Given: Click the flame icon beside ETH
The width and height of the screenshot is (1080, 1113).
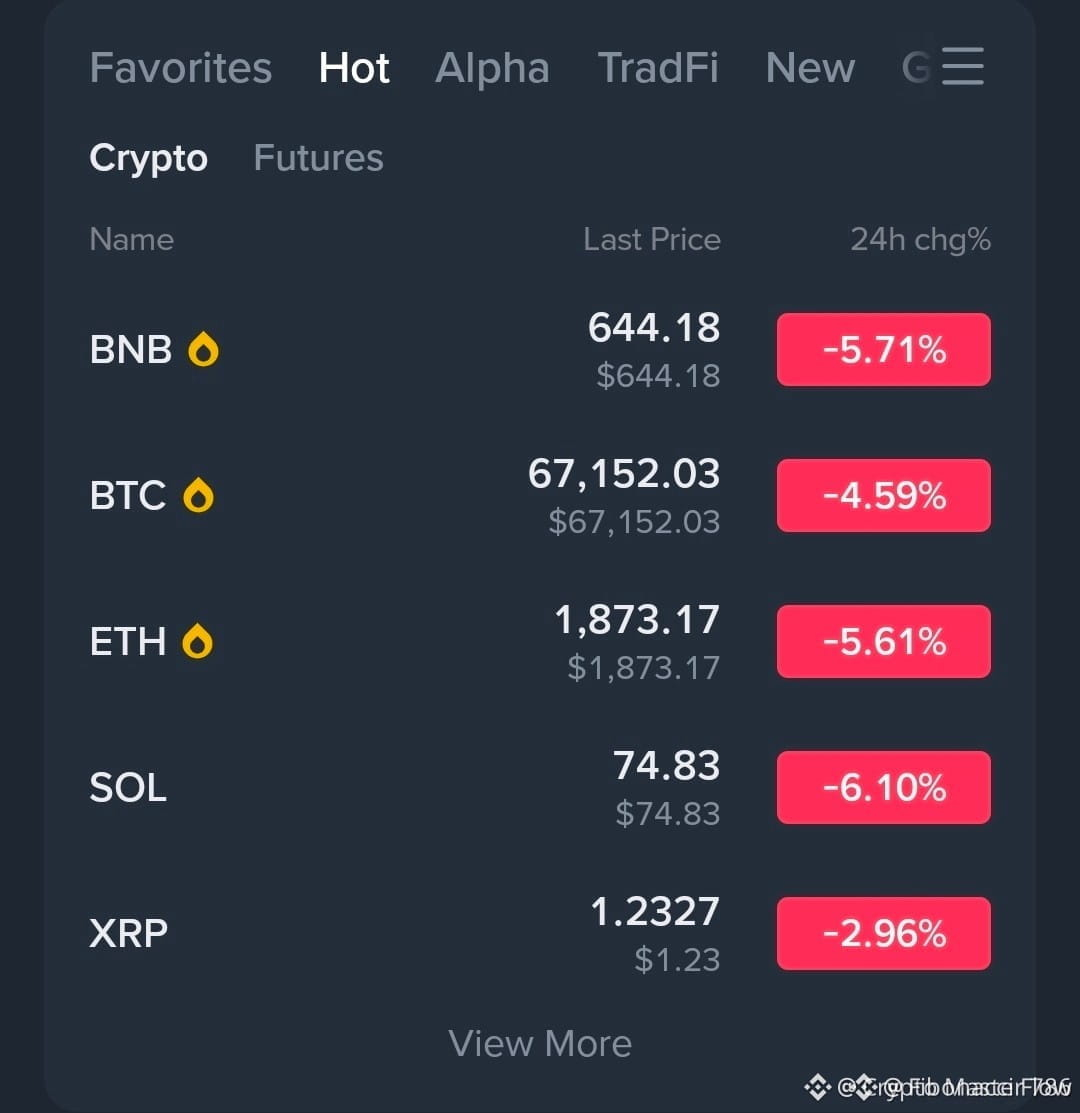Looking at the screenshot, I should coord(197,641).
